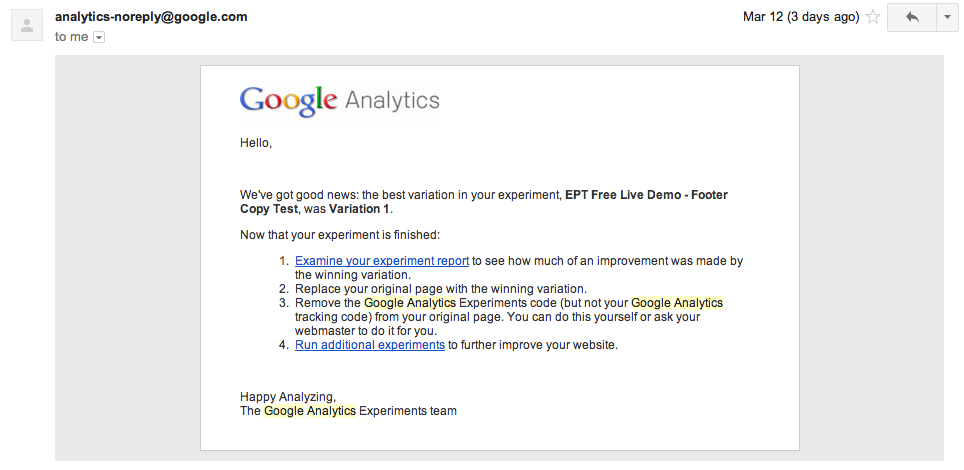Click the "to me" recipient text

click(71, 37)
